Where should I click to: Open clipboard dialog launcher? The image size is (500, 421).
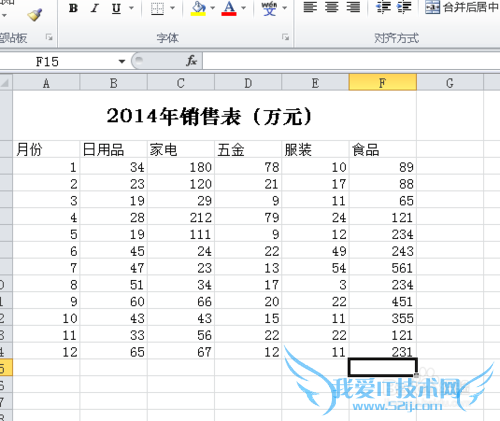point(49,37)
